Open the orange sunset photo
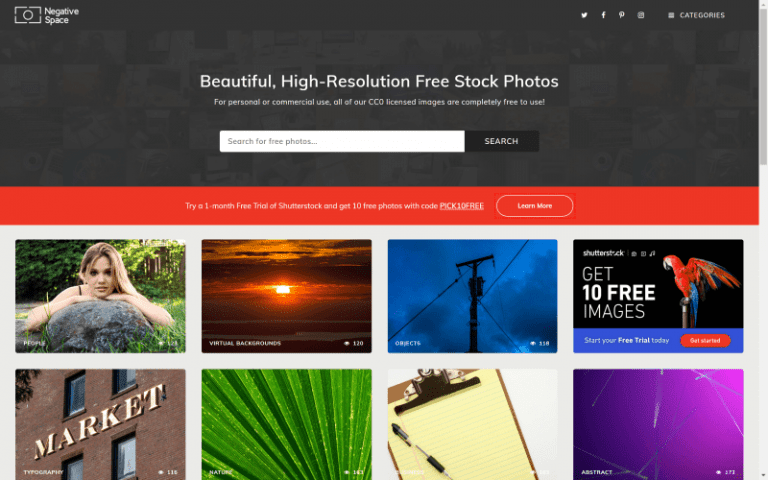Viewport: 768px width, 480px height. (287, 296)
